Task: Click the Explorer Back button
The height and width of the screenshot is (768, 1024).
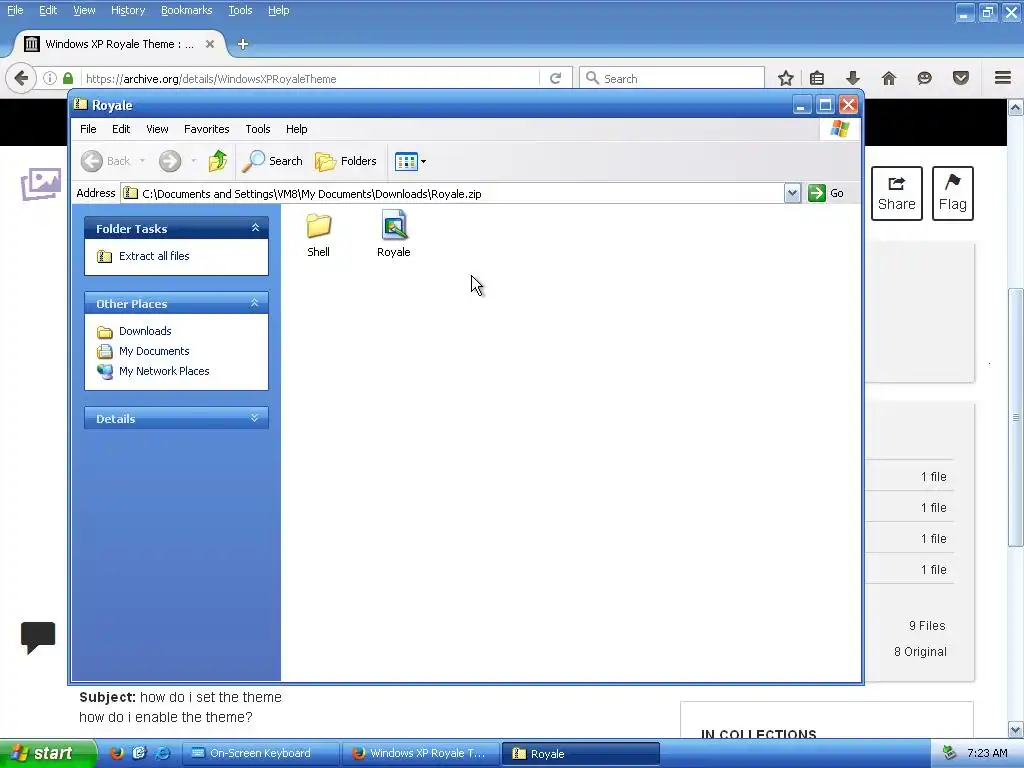Action: click(x=106, y=161)
